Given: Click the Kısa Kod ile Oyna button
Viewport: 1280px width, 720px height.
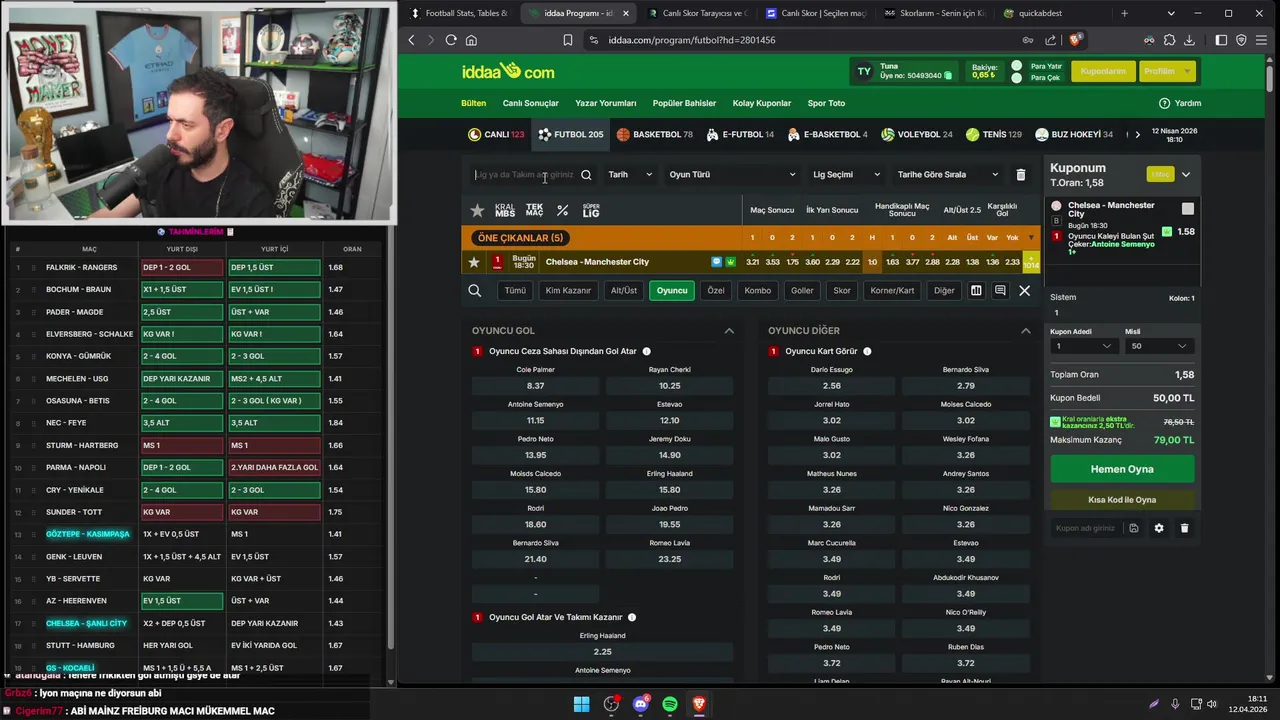Looking at the screenshot, I should click(x=1122, y=500).
